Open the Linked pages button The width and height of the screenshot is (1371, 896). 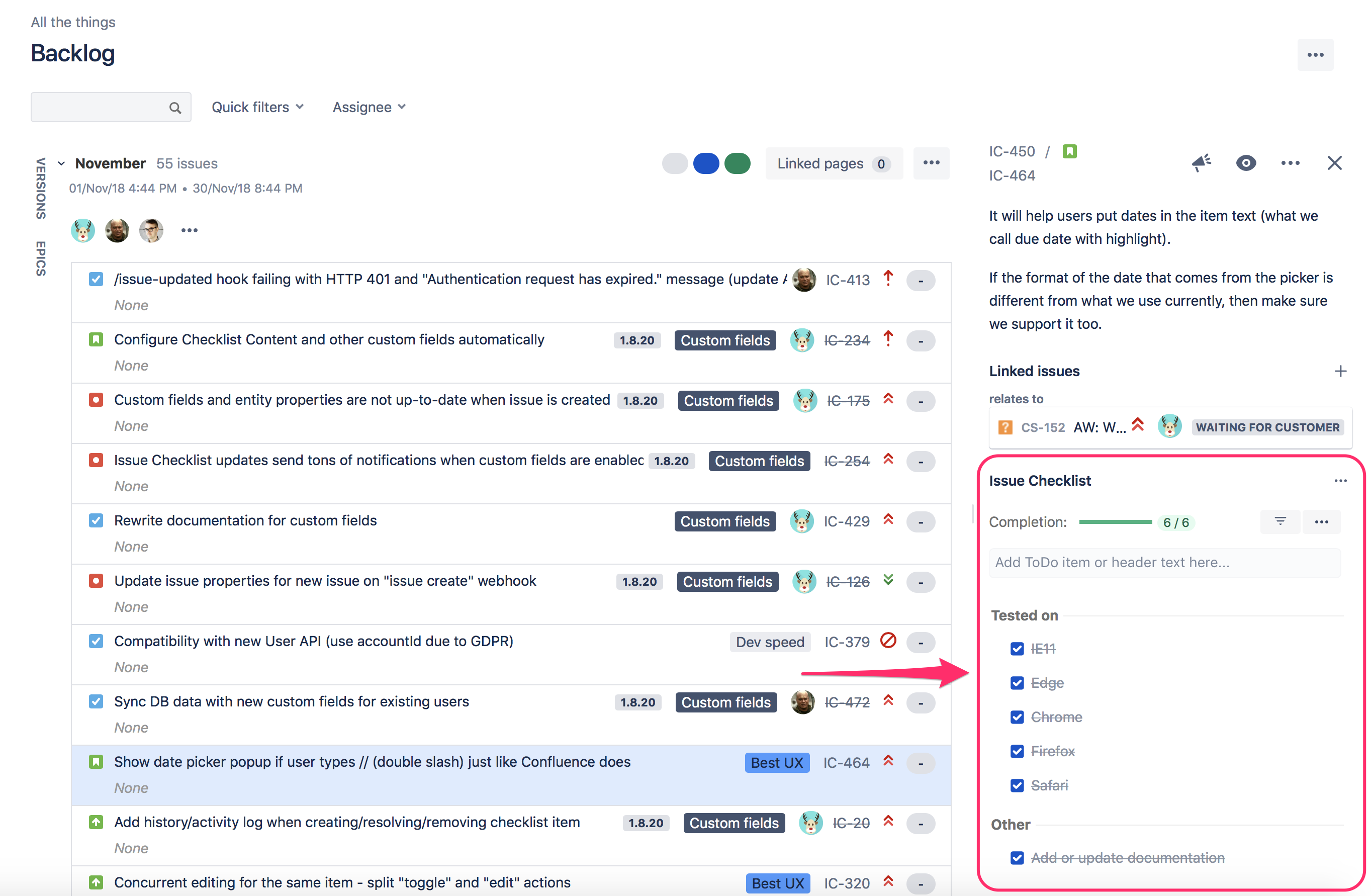(x=834, y=163)
